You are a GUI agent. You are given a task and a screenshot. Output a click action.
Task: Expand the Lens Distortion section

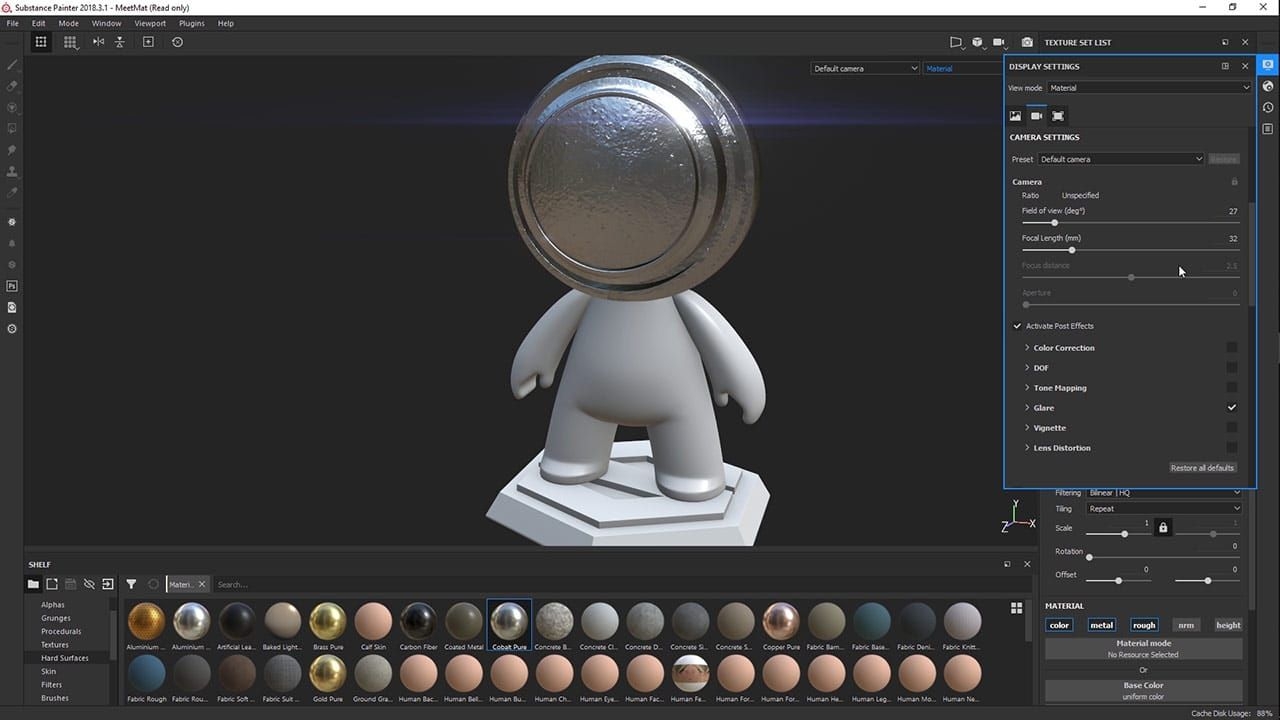coord(1027,448)
